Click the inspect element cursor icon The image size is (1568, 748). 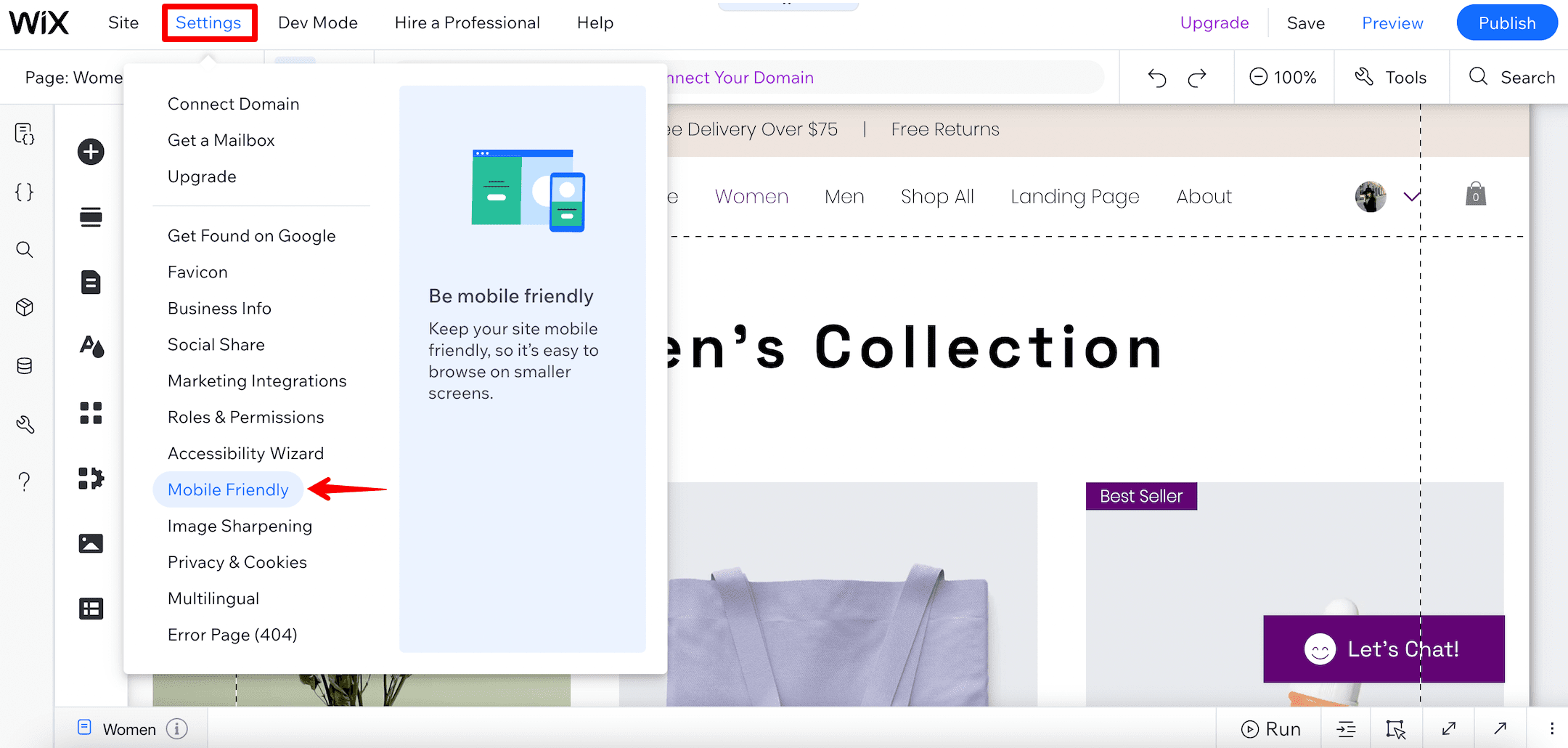coord(1395,729)
